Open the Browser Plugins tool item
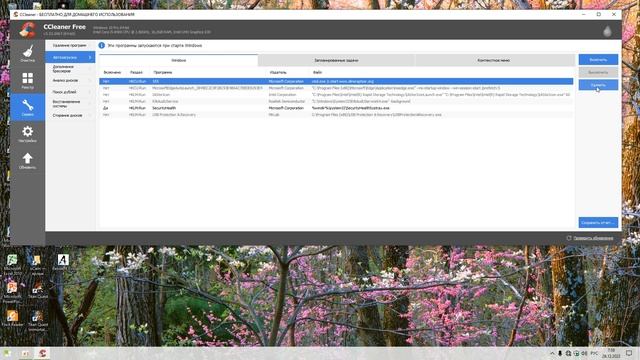The image size is (640, 360). 70,69
